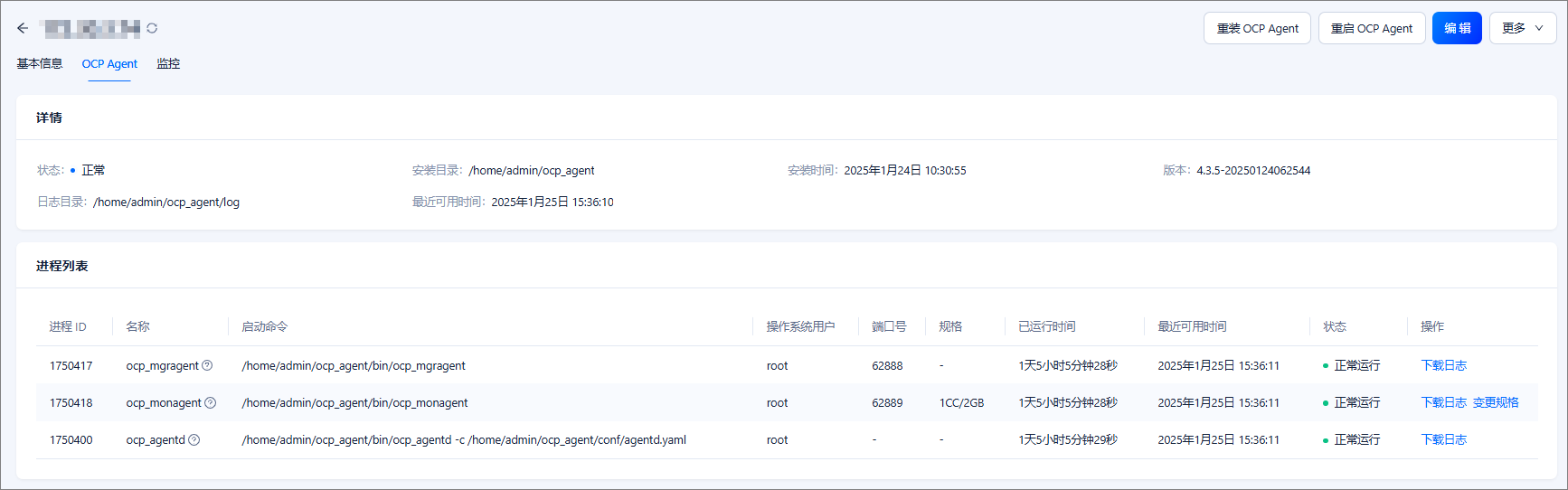Click the ocp_mgragent process name
This screenshot has height=490, width=1568.
pyautogui.click(x=162, y=365)
